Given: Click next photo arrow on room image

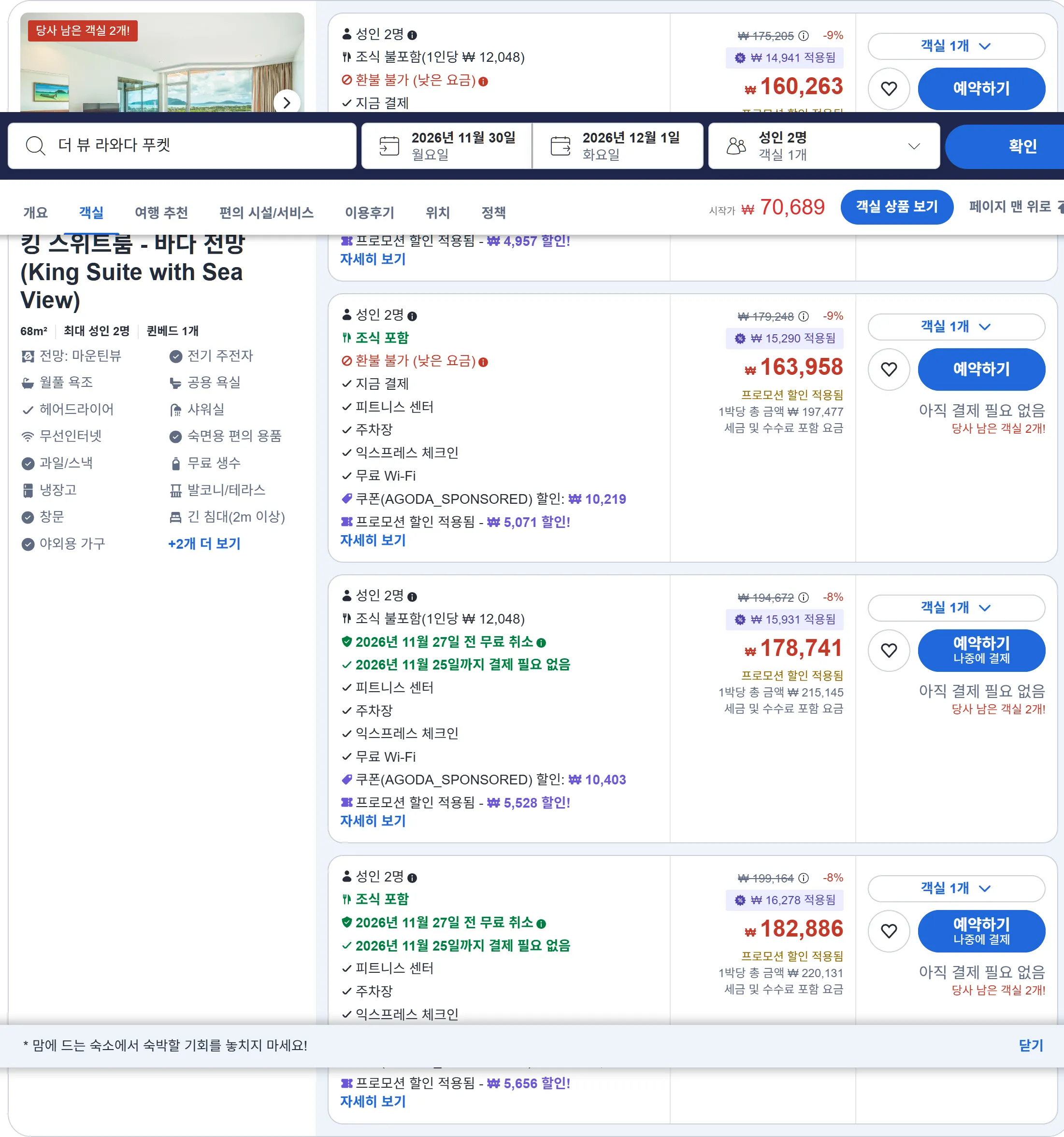Looking at the screenshot, I should click(x=287, y=103).
